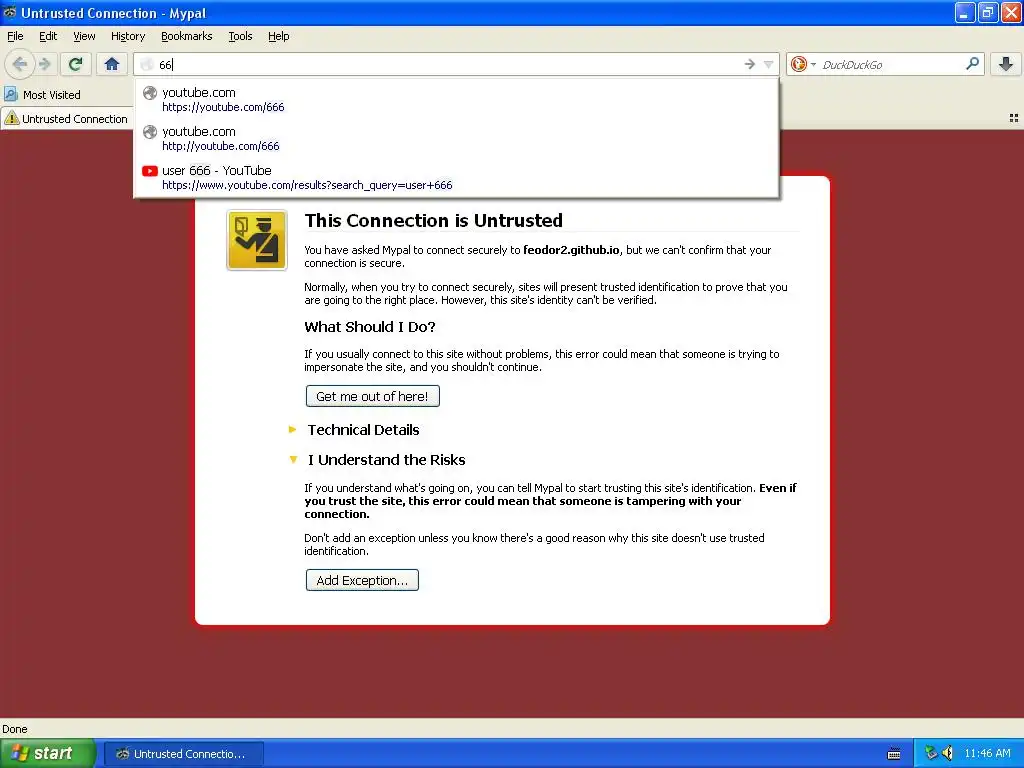The image size is (1024, 768).
Task: Select the user 666 - YouTube suggestion
Action: (x=456, y=178)
